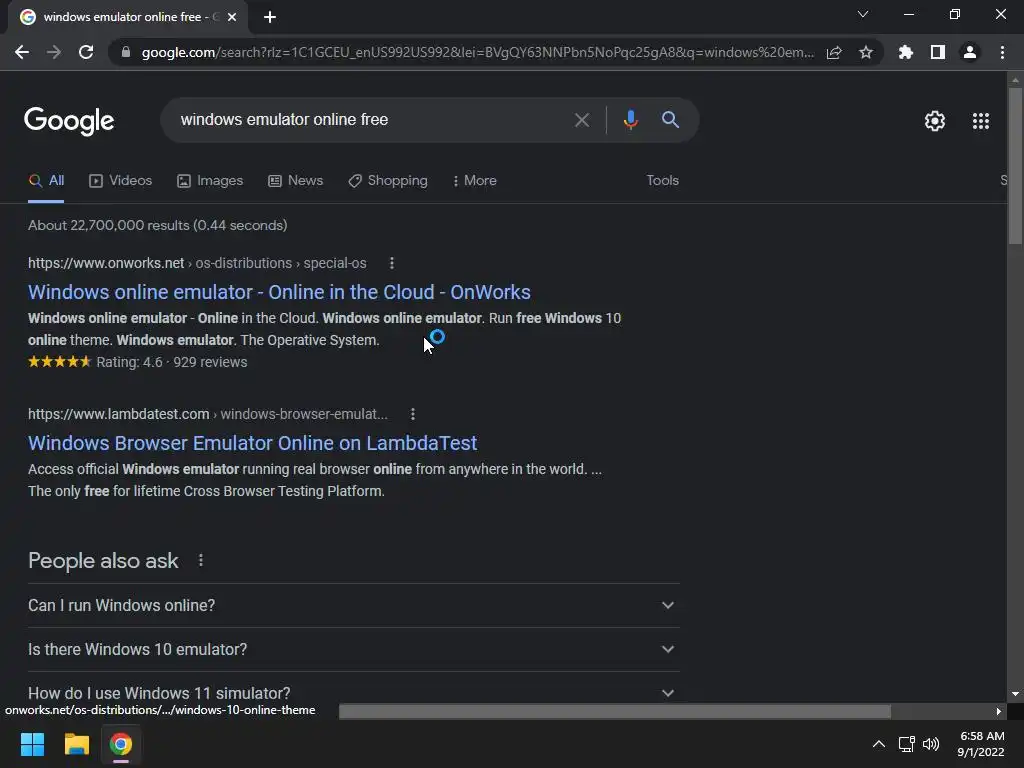Screen dimensions: 1024x768
Task: Open the OnWorks Windows online emulator link
Action: click(279, 292)
